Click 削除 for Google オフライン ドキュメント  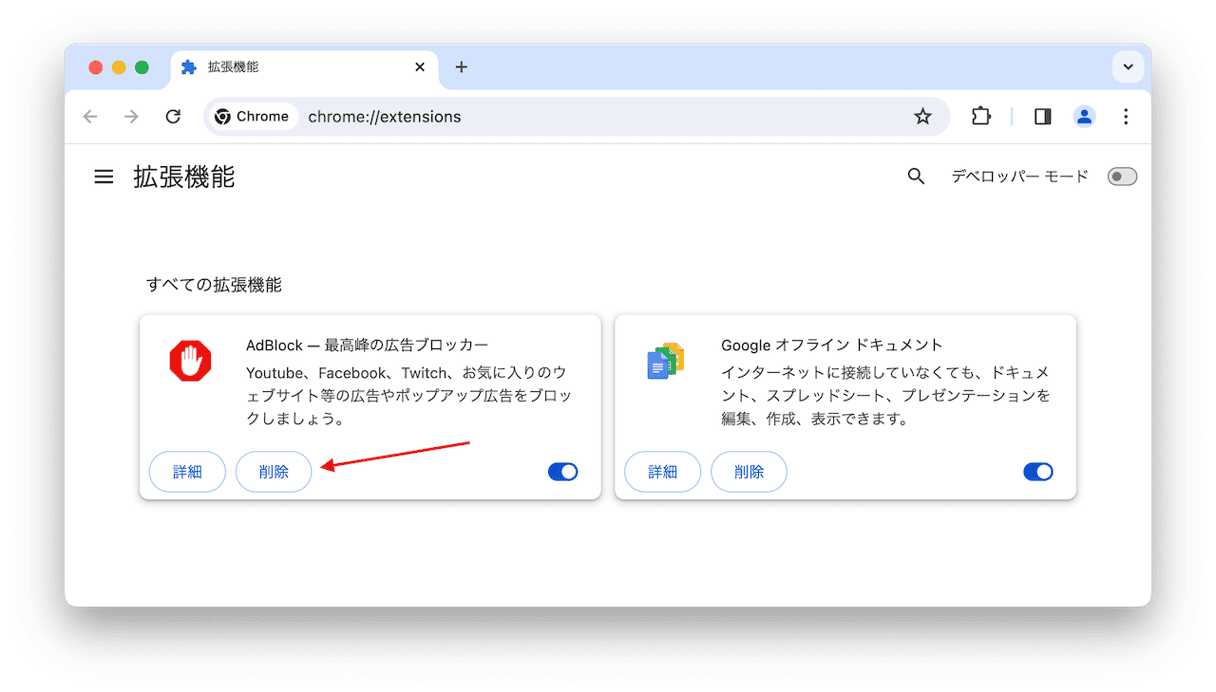coord(748,472)
